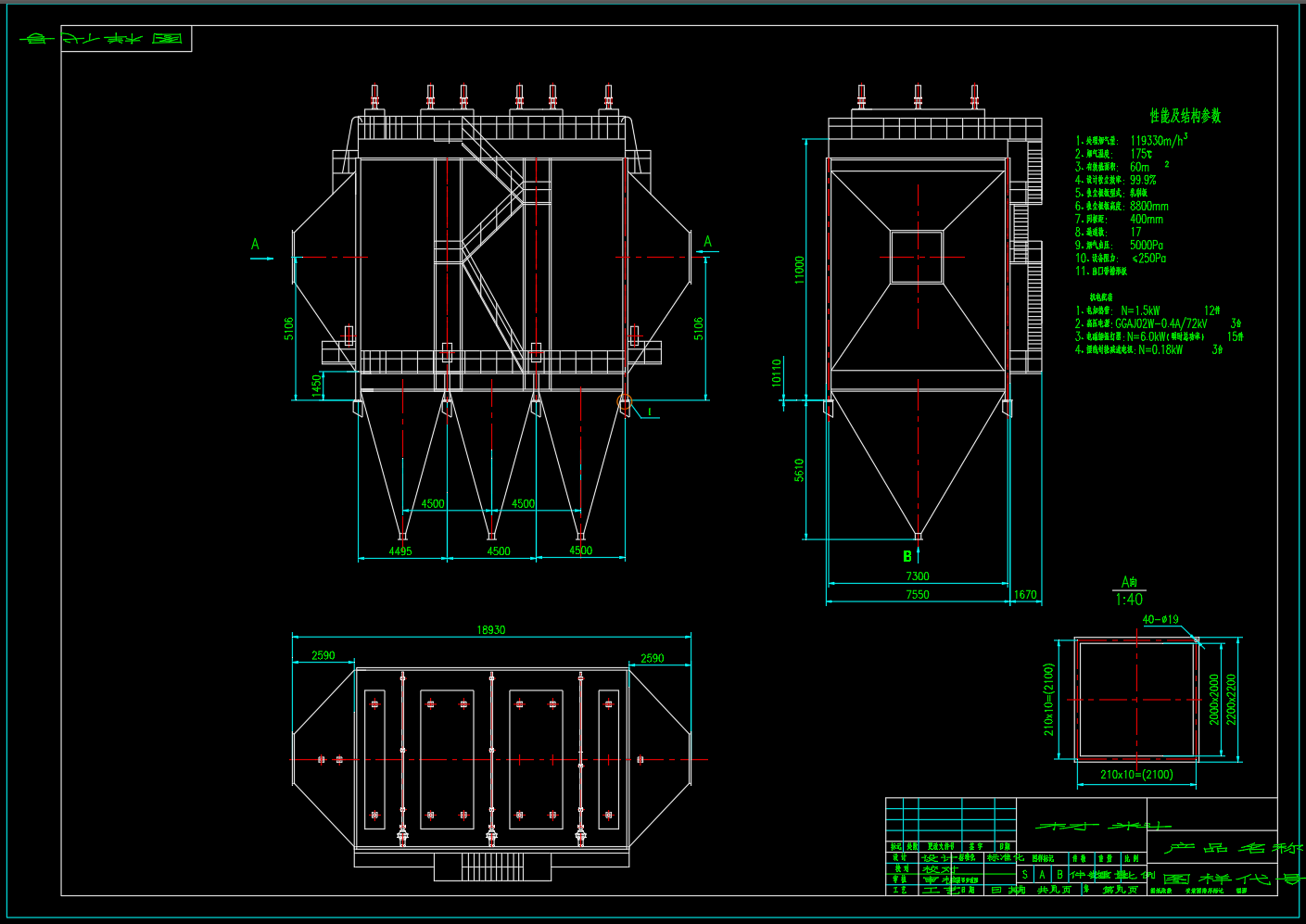Image resolution: width=1306 pixels, height=924 pixels.
Task: Click the 性能及结构参数 heading text
Action: [x=1185, y=116]
